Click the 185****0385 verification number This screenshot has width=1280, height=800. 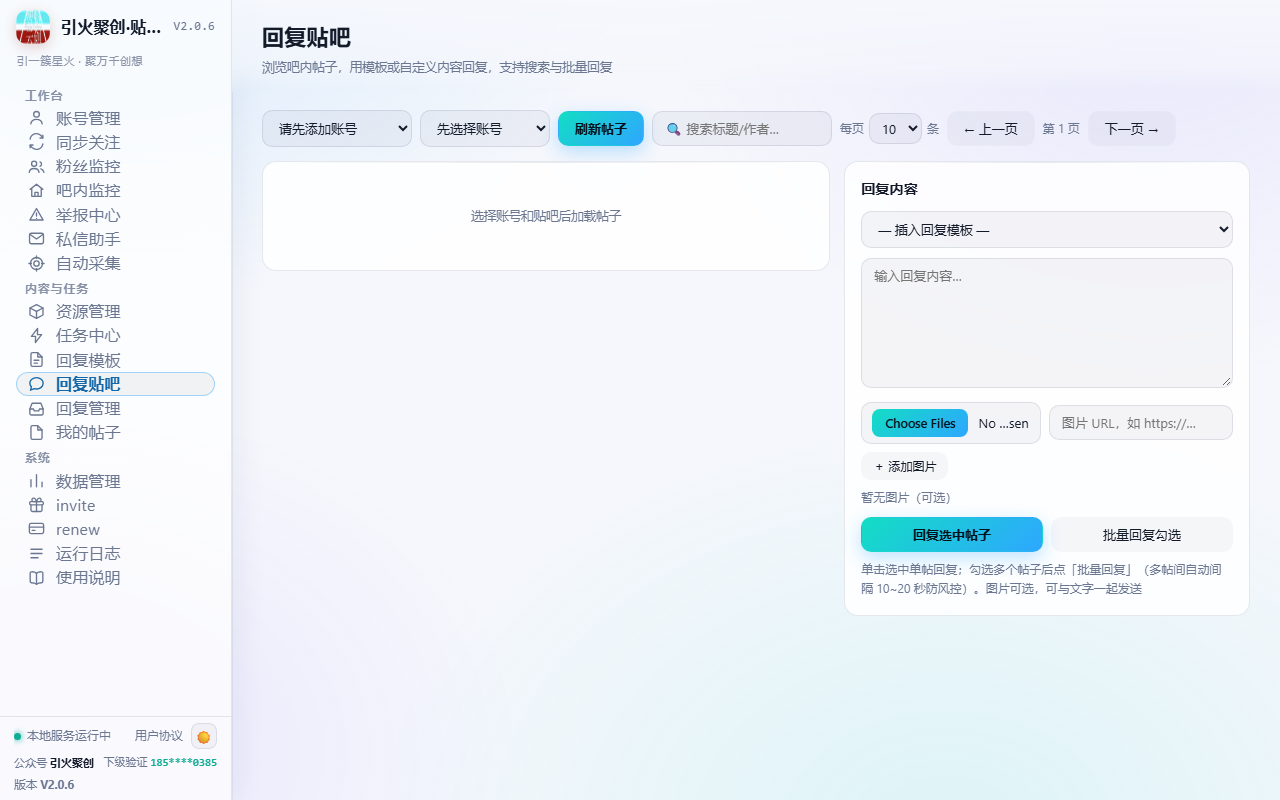pyautogui.click(x=184, y=763)
